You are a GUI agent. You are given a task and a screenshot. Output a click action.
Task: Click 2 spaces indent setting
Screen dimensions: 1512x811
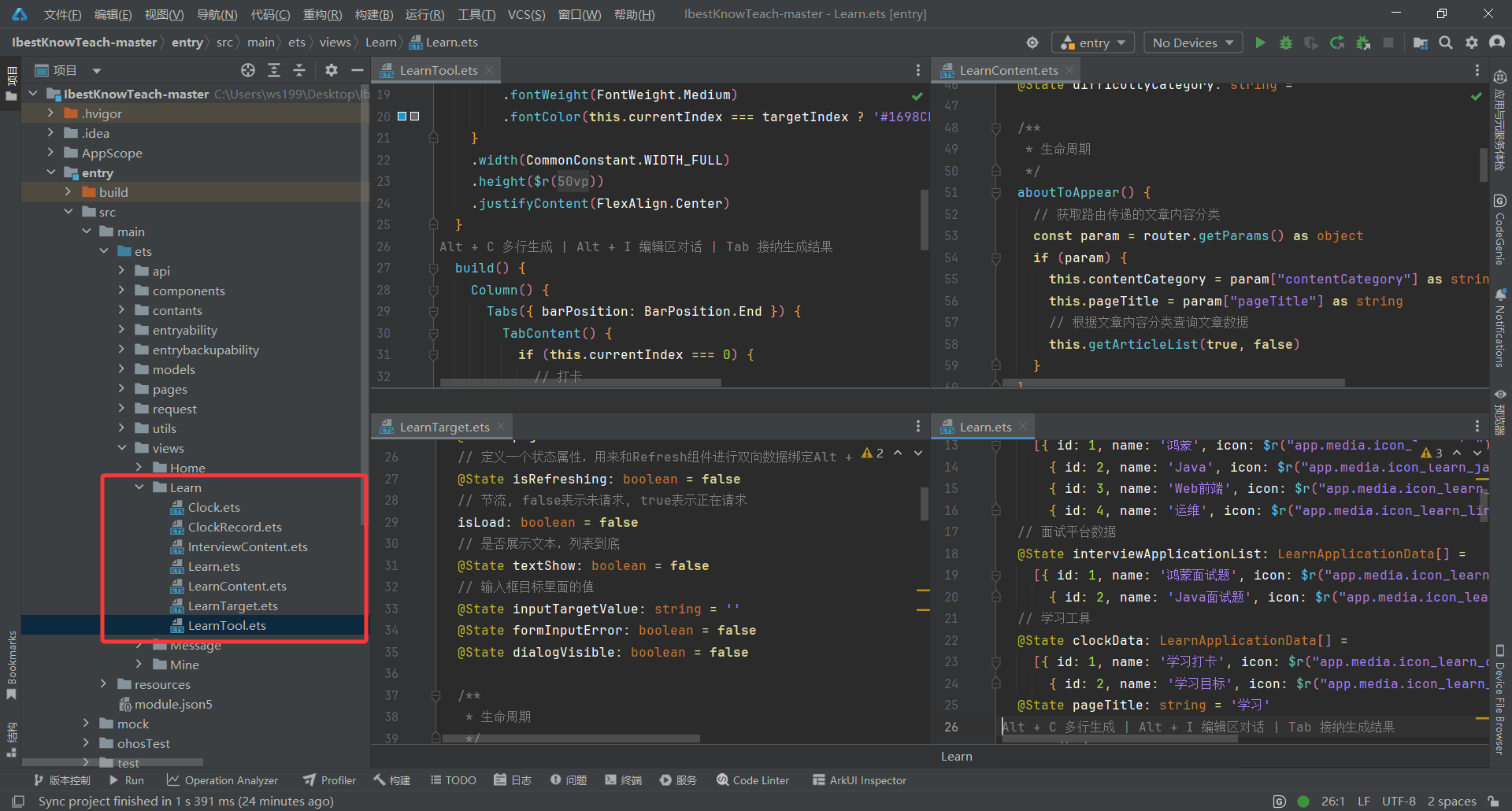click(x=1451, y=801)
